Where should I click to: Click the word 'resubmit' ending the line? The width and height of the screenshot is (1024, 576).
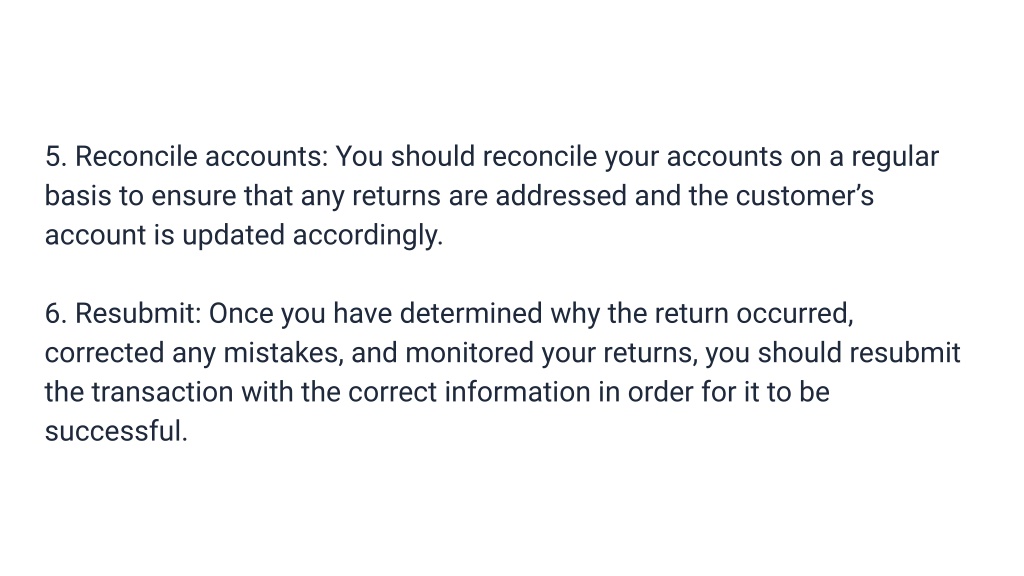pos(904,353)
